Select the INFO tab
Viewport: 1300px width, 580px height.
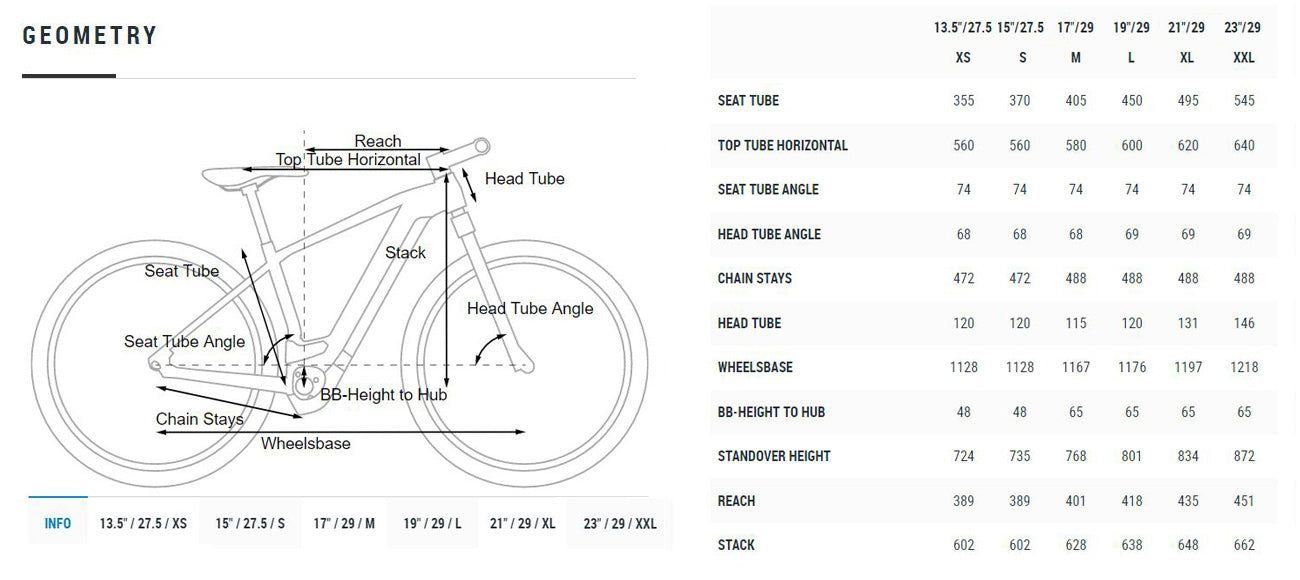(58, 523)
